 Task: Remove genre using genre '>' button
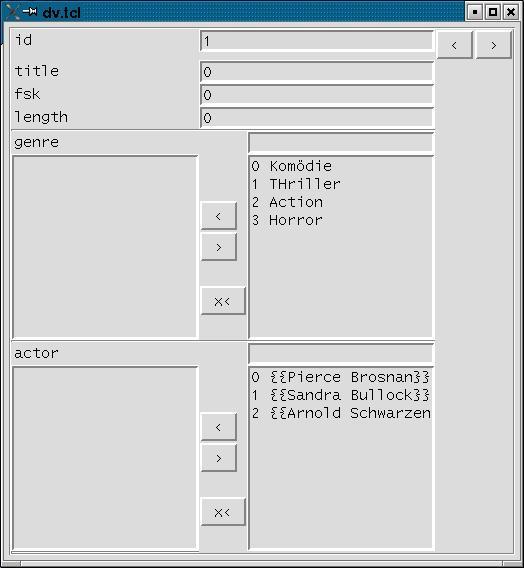click(x=218, y=247)
